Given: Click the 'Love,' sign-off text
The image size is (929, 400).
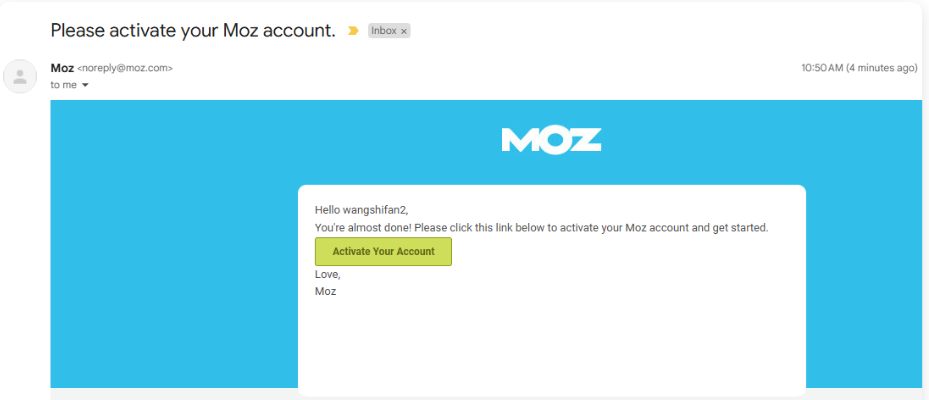Looking at the screenshot, I should (328, 274).
